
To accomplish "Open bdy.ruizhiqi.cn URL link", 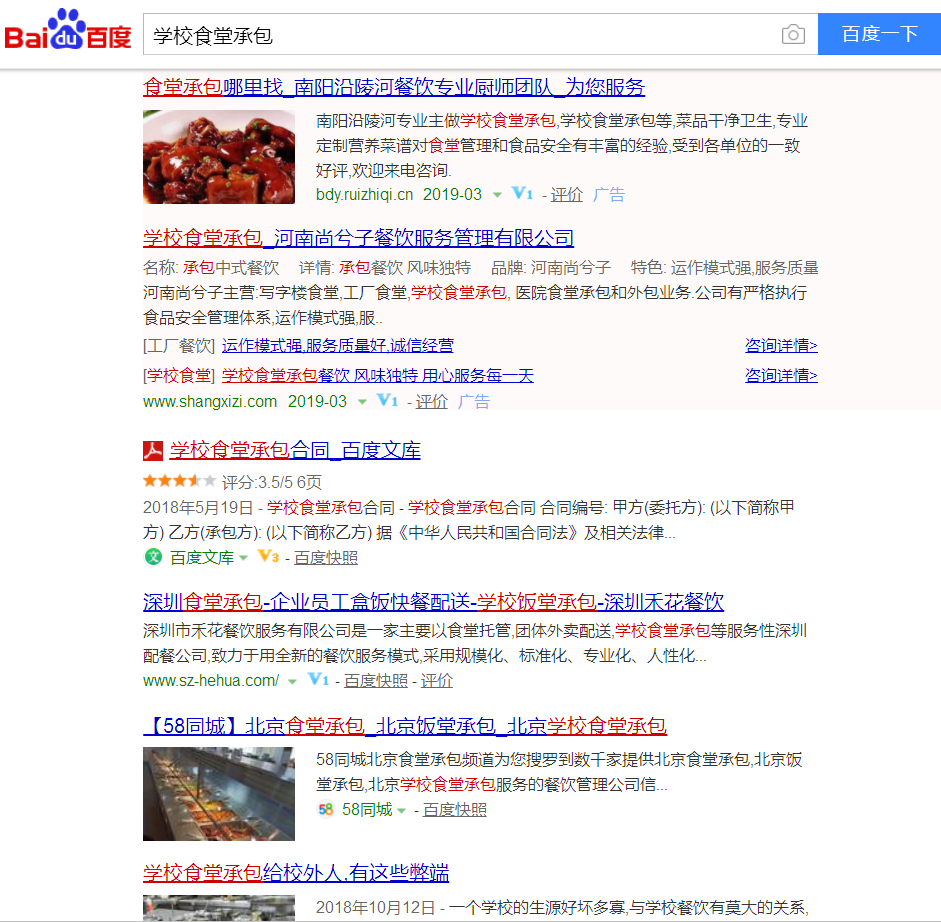I will pyautogui.click(x=364, y=194).
